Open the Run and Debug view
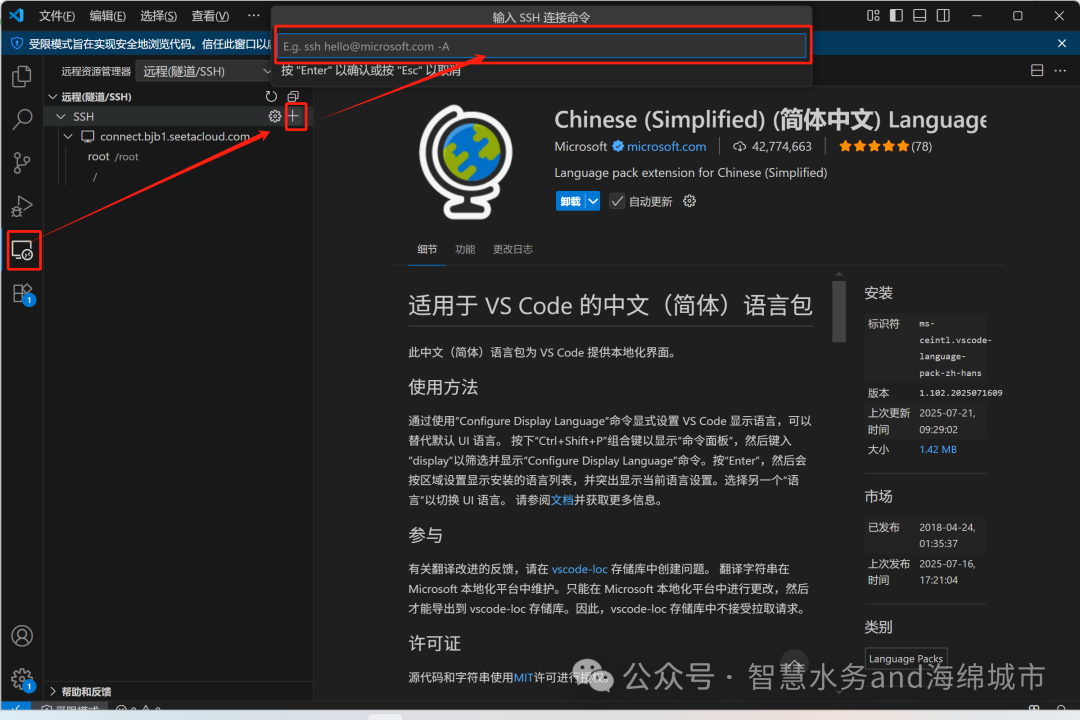The width and height of the screenshot is (1080, 720). 22,206
